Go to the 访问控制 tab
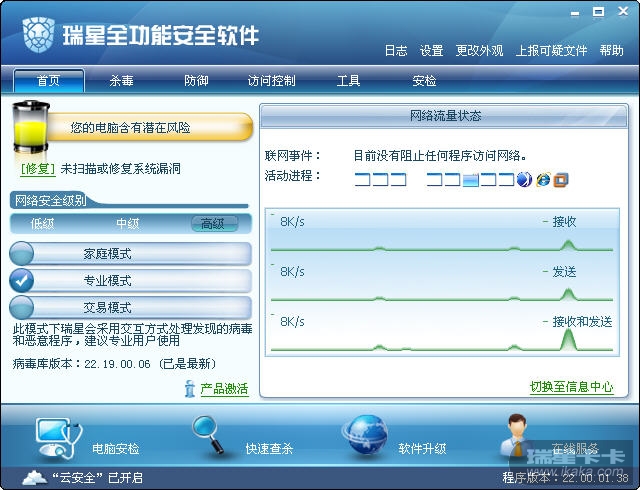Screen dimensions: 640x490 [x=271, y=80]
